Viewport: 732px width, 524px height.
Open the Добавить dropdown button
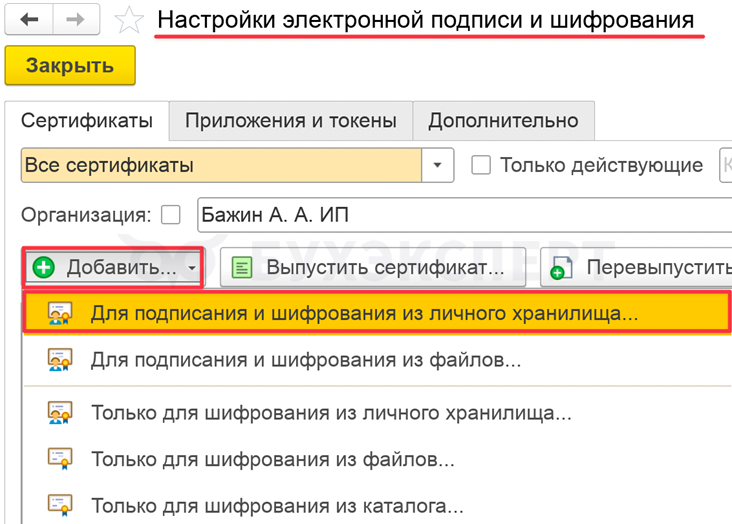click(114, 268)
